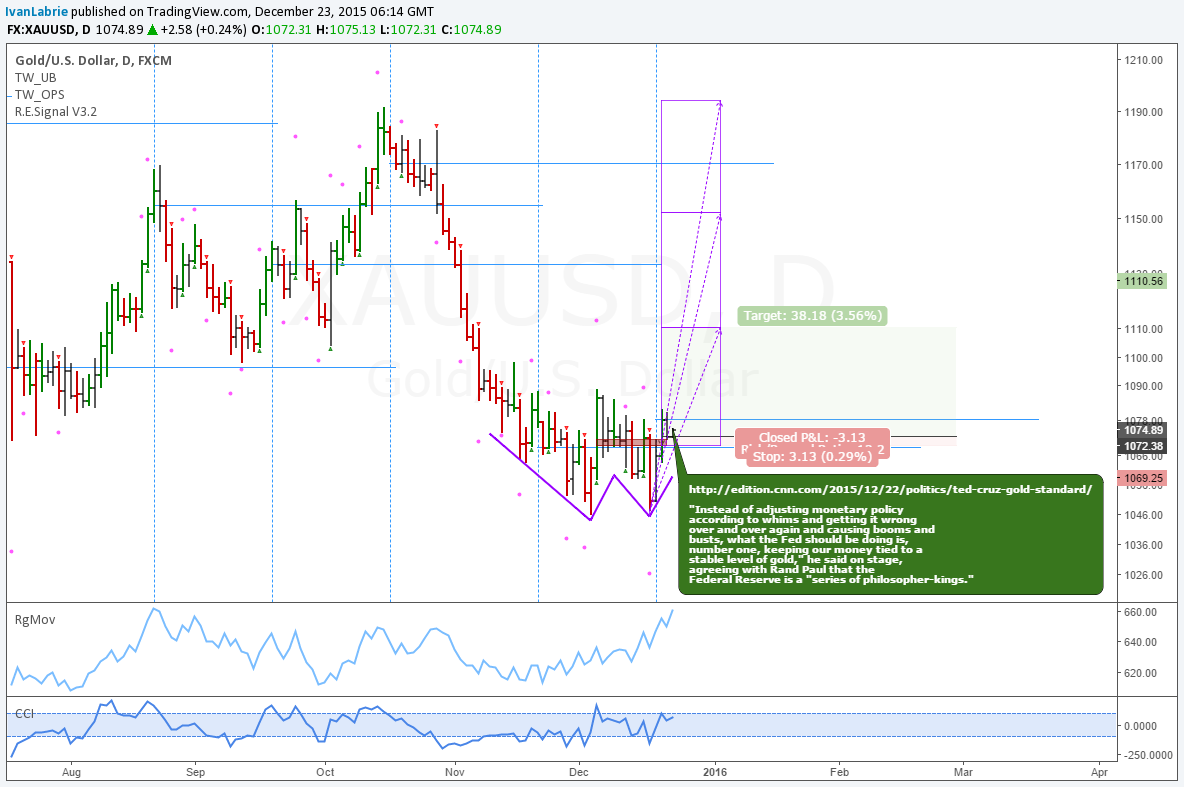Screen dimensions: 1184x787
Task: Click the 1074.89 current price tag on axis
Action: coord(1142,431)
